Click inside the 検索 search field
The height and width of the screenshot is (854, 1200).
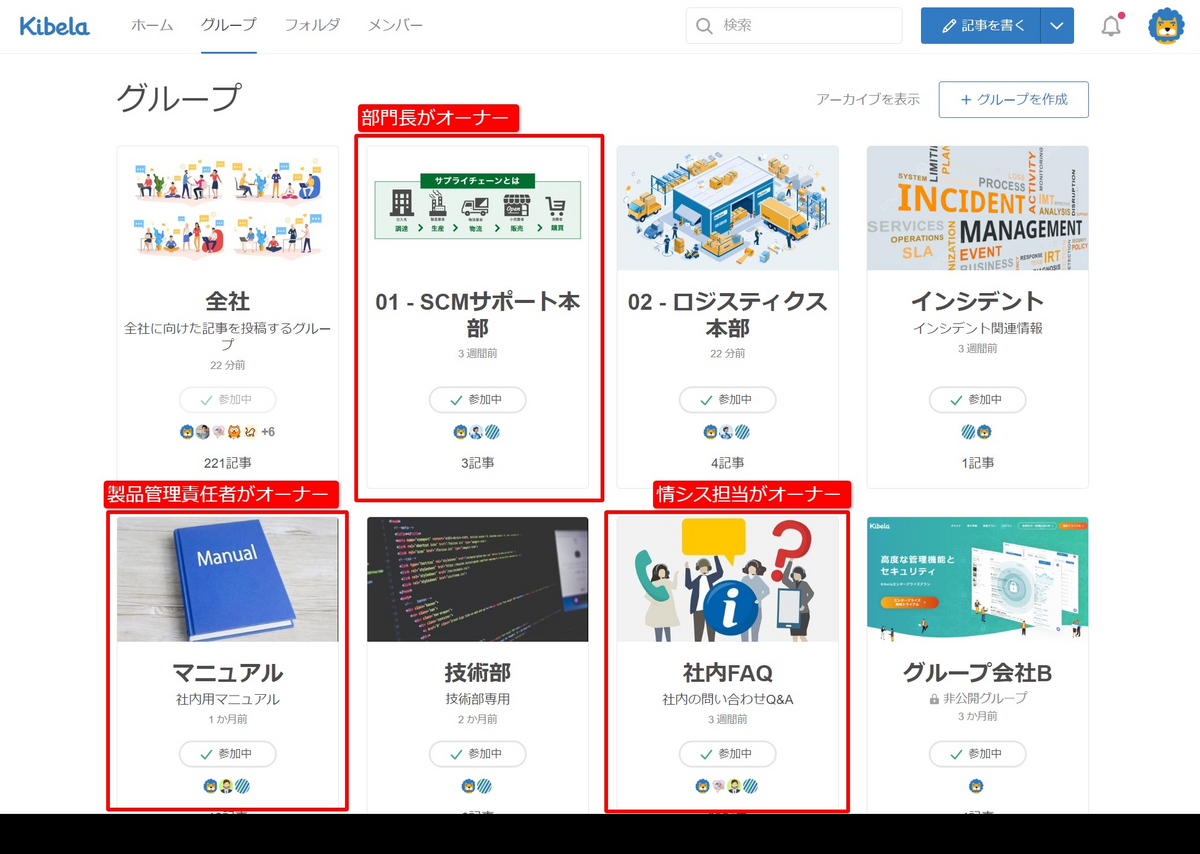click(790, 25)
